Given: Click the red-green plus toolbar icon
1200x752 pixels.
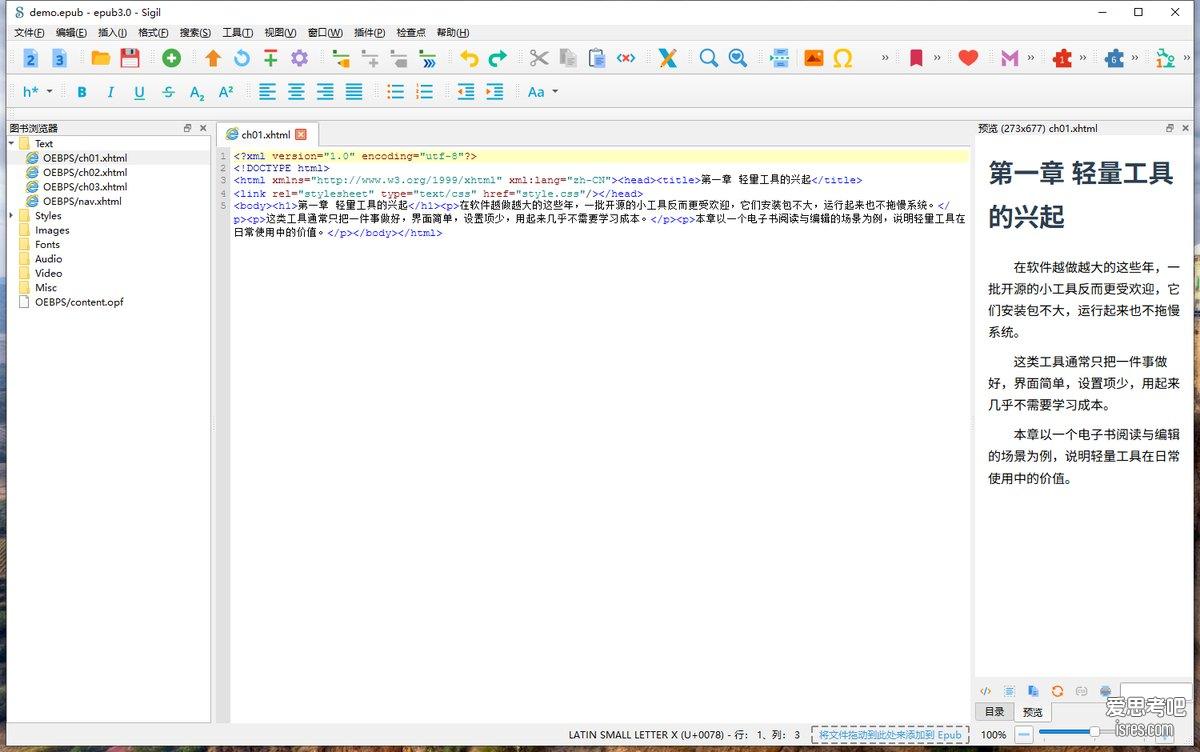Looking at the screenshot, I should (270, 58).
